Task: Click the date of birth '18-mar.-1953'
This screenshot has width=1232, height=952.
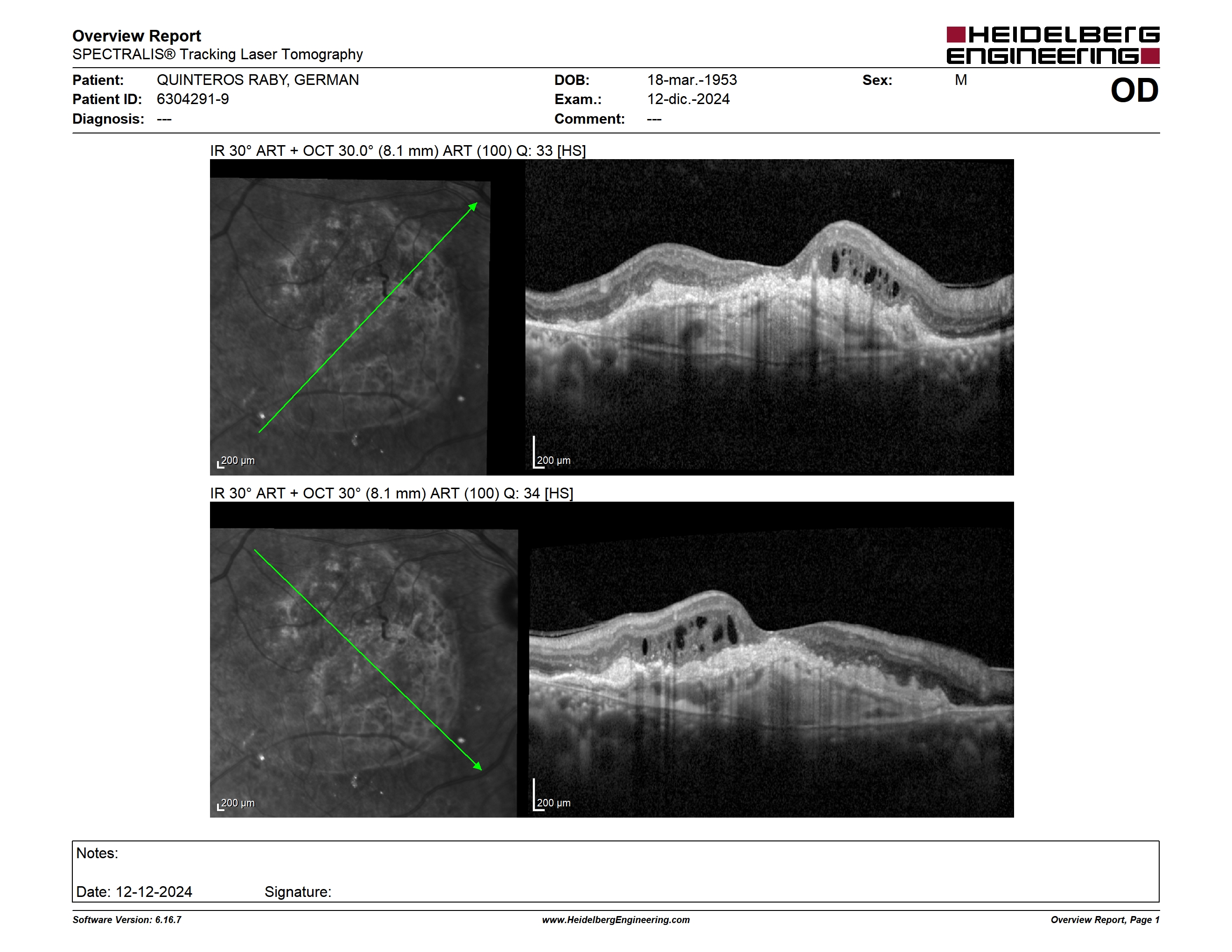Action: [x=692, y=80]
